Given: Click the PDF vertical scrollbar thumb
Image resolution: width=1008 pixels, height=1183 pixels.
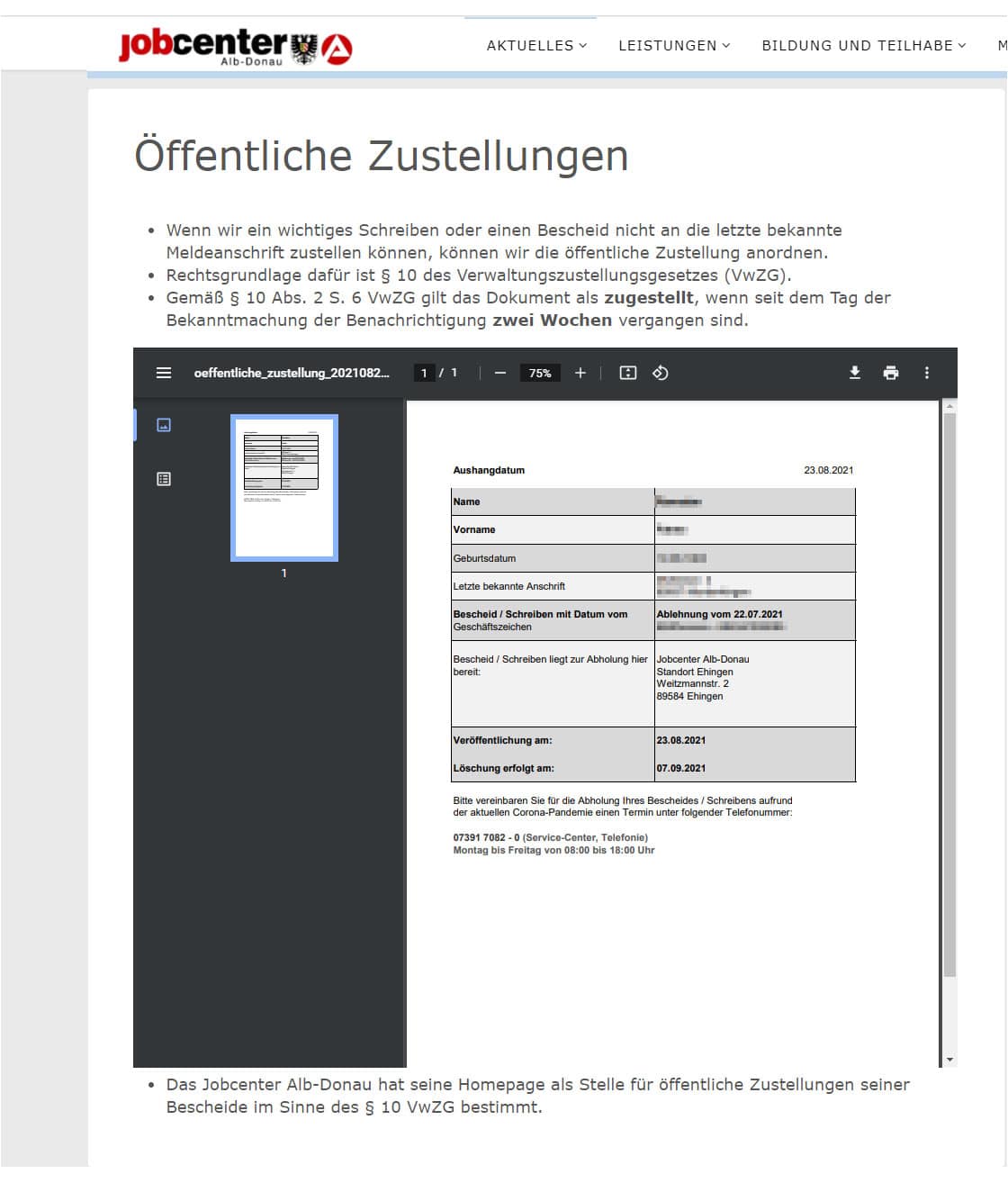Looking at the screenshot, I should pyautogui.click(x=949, y=696).
